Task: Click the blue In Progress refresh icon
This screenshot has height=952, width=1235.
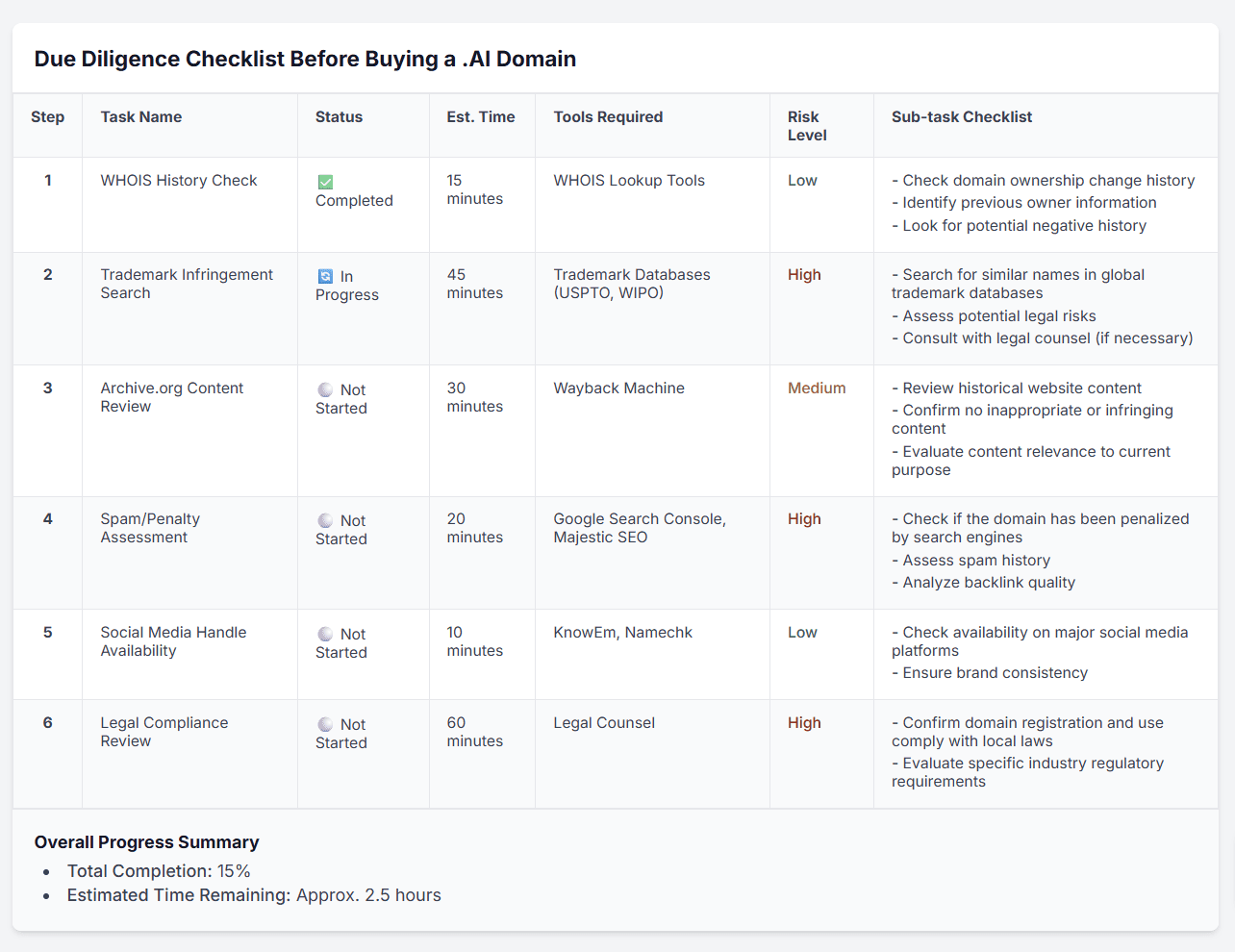Action: point(325,276)
